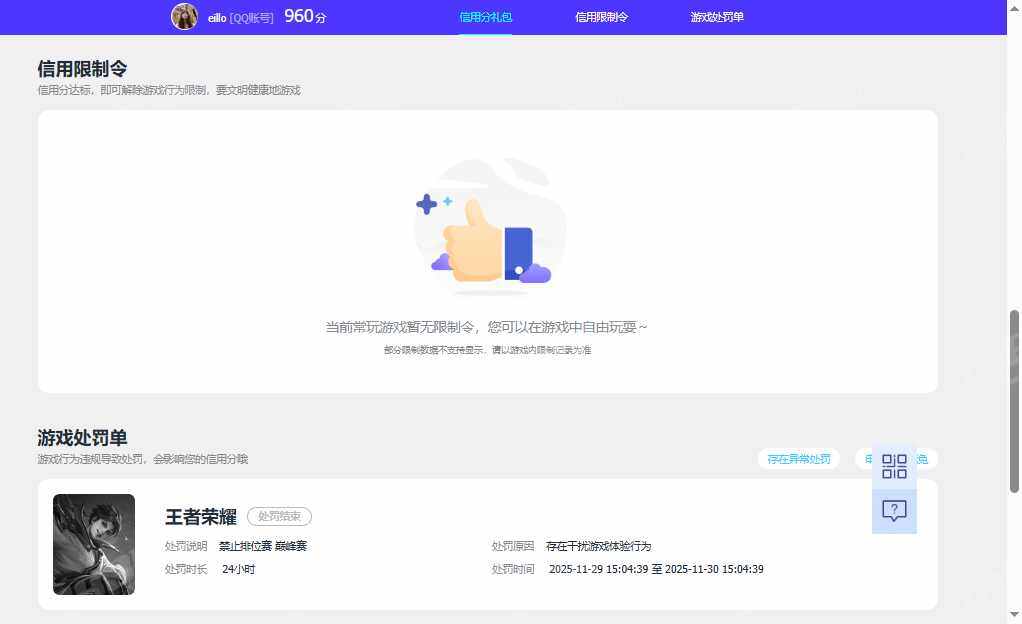This screenshot has width=1022, height=624.
Task: Click the 游戏处罚单 section heading
Action: (x=82, y=438)
